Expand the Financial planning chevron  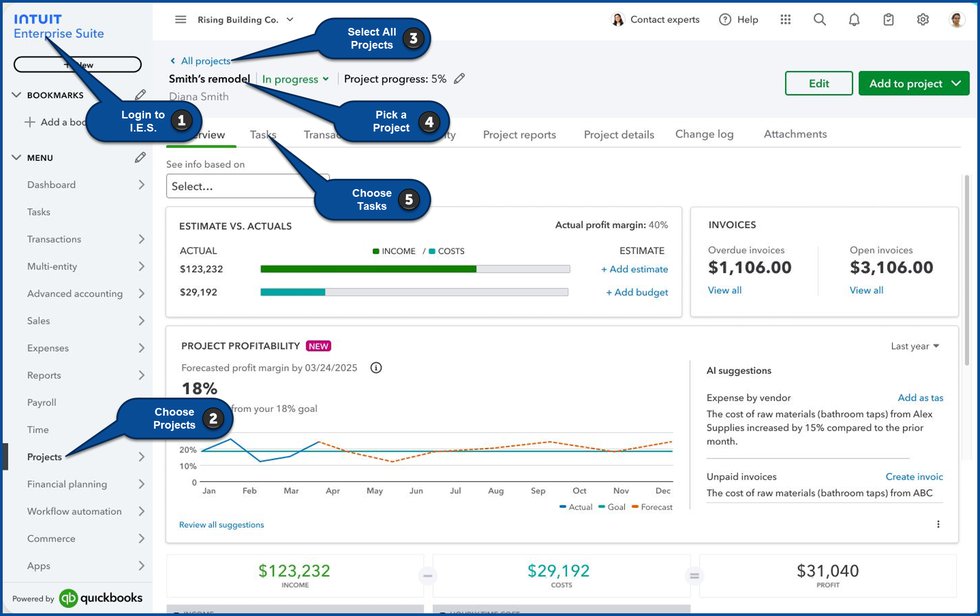click(x=141, y=484)
